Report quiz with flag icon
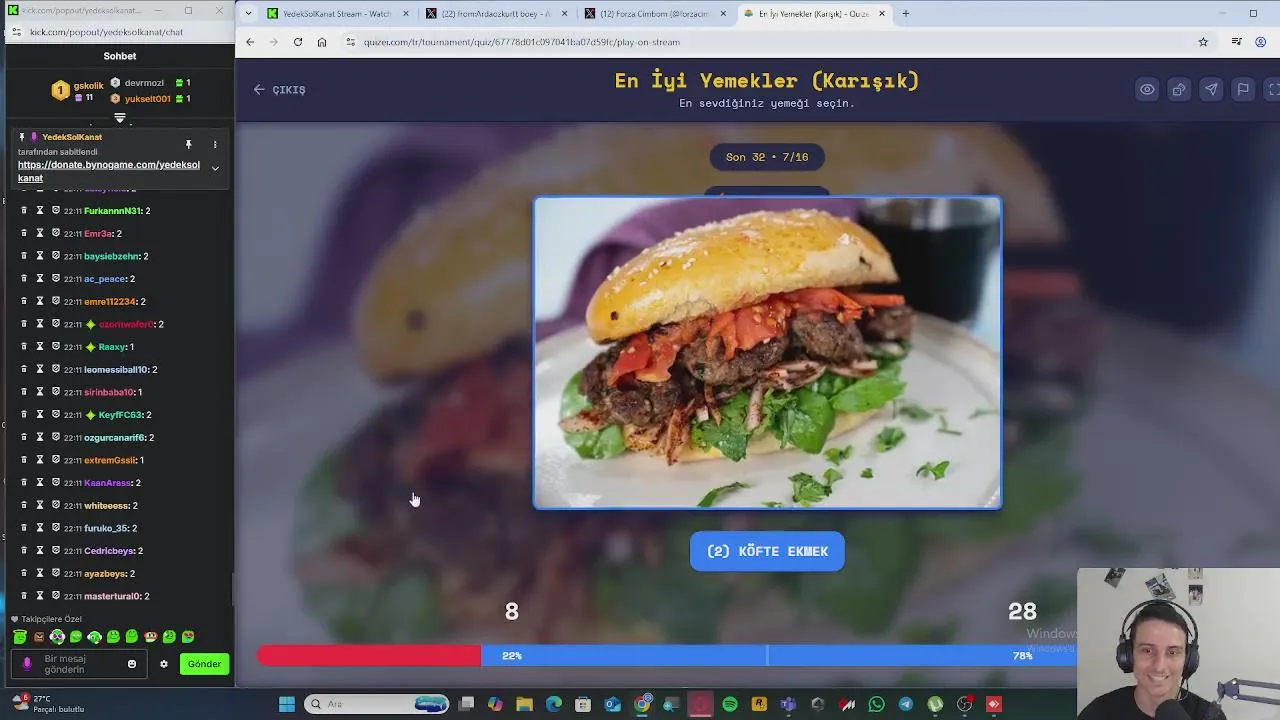Viewport: 1280px width, 720px height. tap(1243, 89)
